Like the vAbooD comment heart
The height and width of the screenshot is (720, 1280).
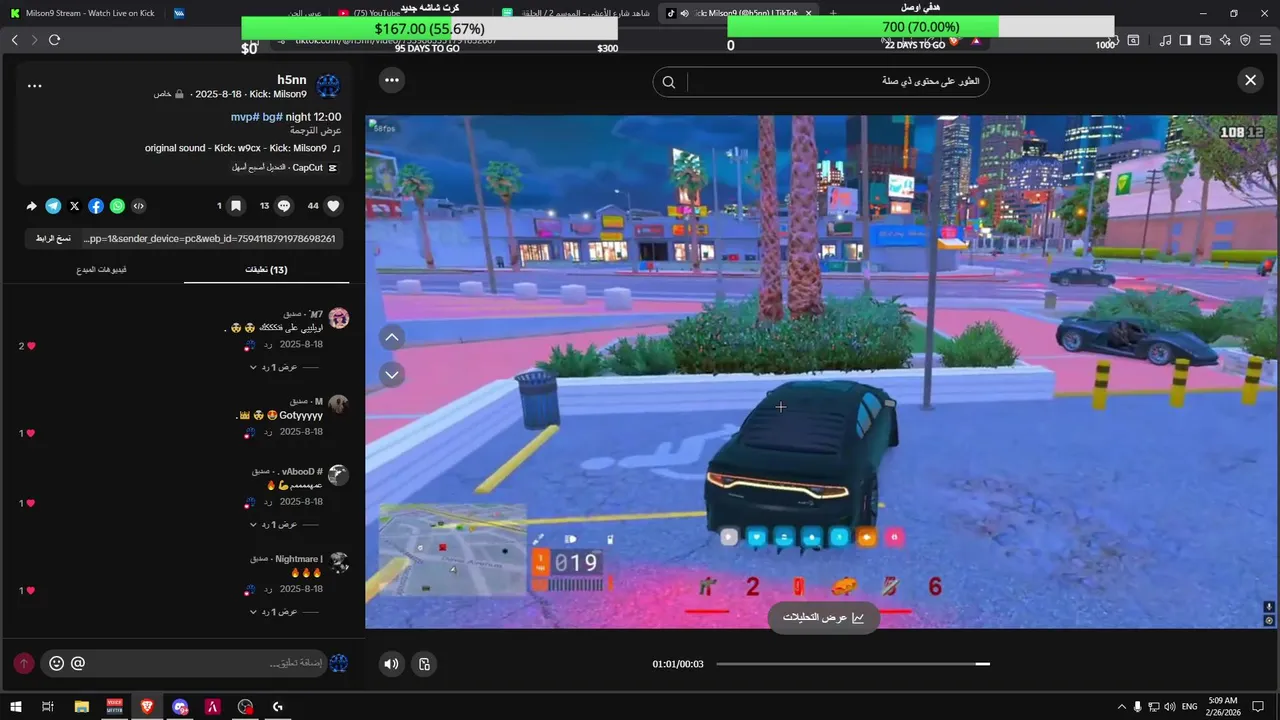(x=31, y=503)
